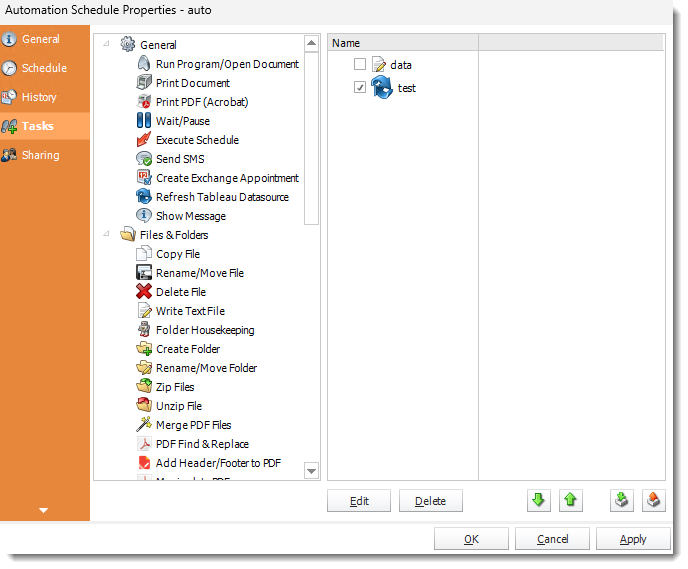Click the green down arrow move button

point(539,500)
